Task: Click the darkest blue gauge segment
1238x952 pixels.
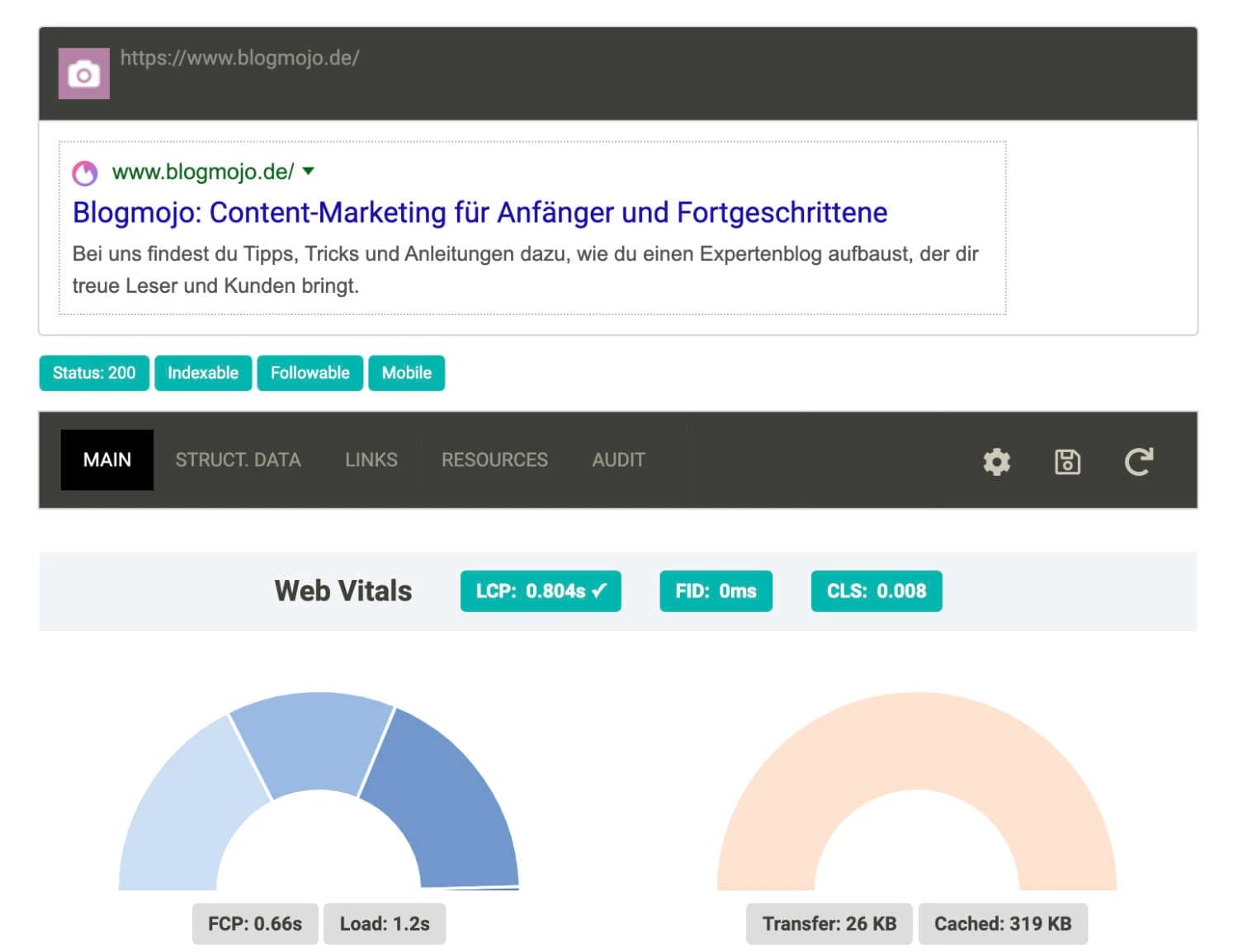Action: click(446, 800)
